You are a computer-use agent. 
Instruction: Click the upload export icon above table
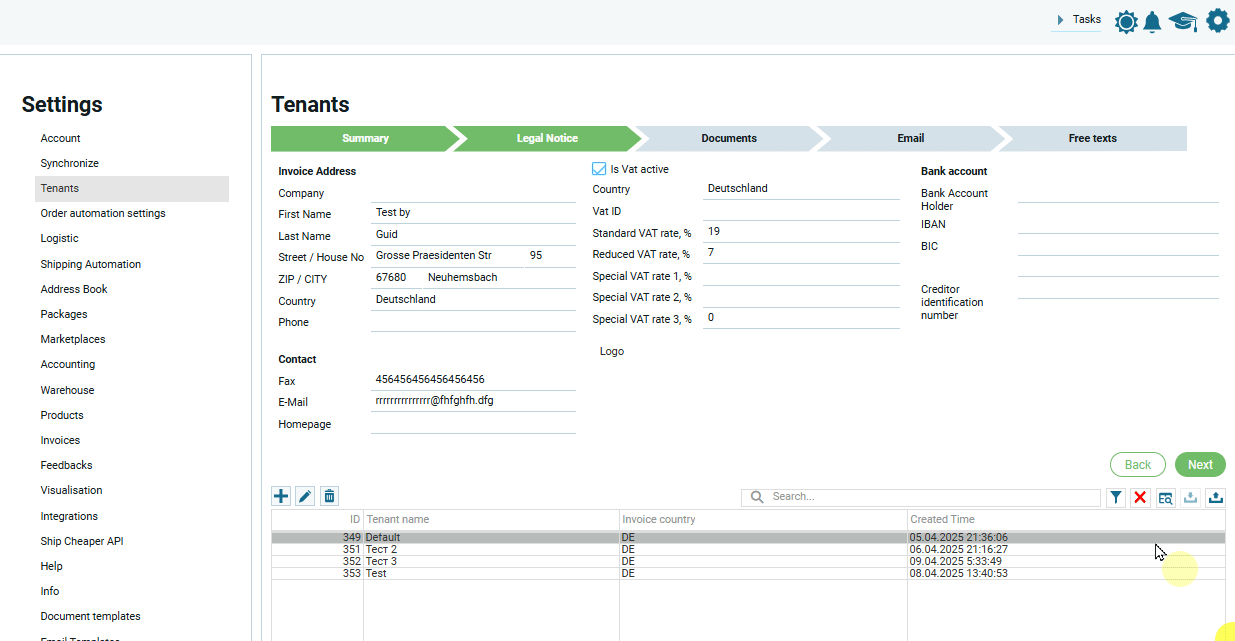coord(1215,497)
